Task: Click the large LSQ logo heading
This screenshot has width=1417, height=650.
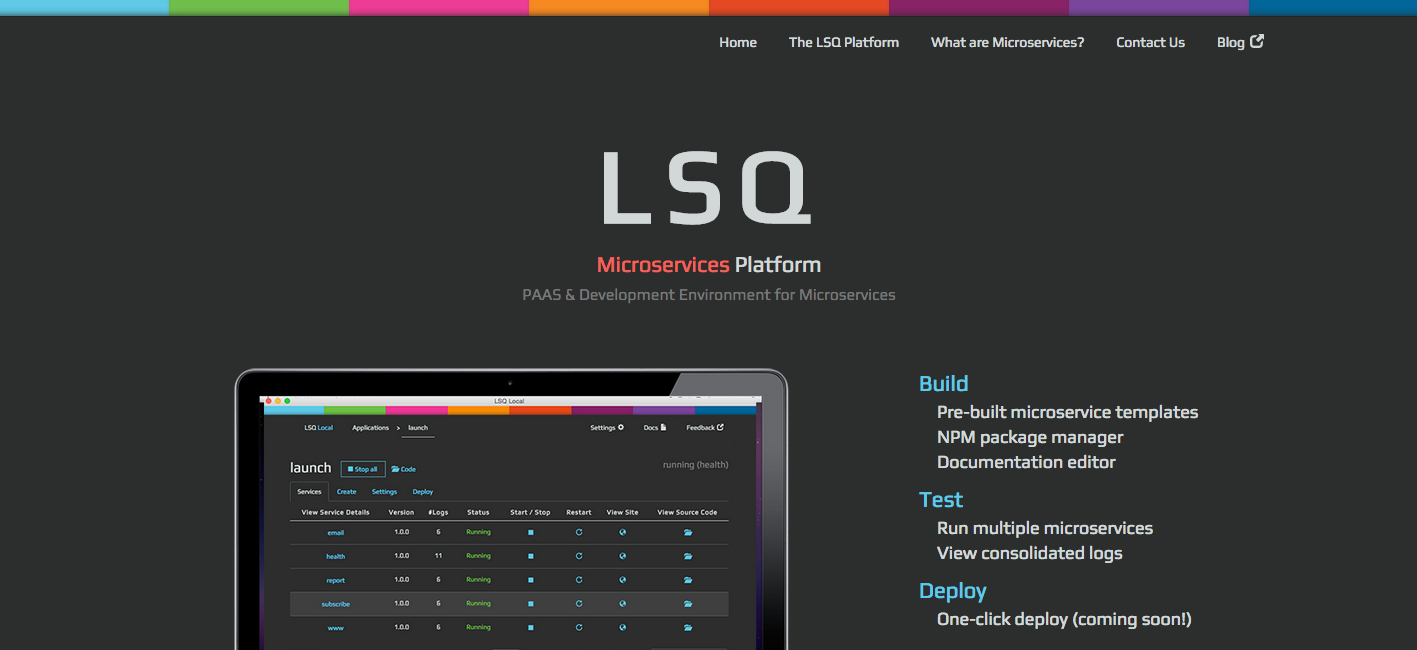Action: [x=707, y=187]
